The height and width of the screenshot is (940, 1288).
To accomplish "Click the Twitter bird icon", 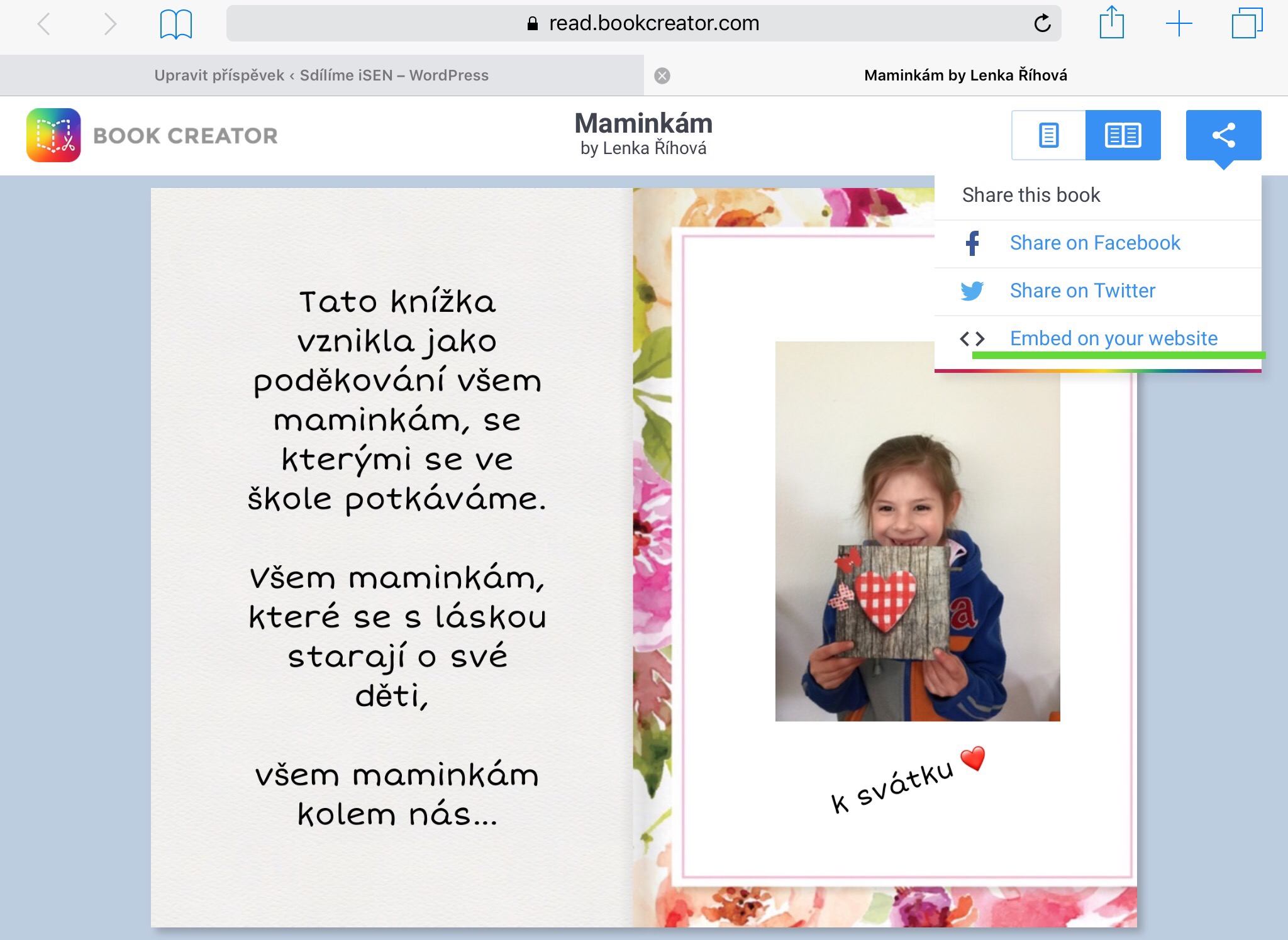I will pyautogui.click(x=972, y=291).
